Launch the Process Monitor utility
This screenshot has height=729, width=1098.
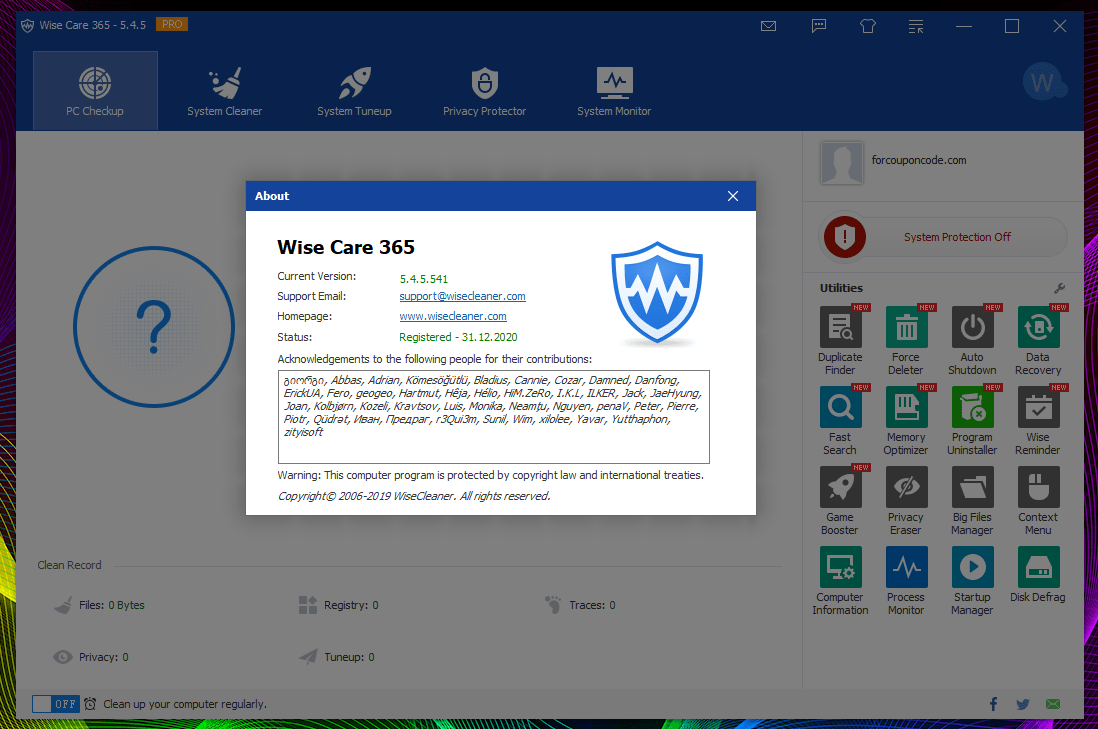[x=906, y=581]
